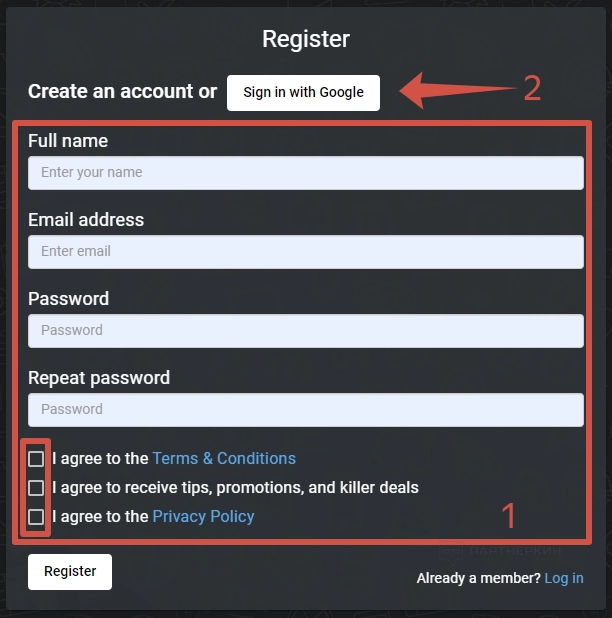
Task: Open the Privacy Policy link
Action: tap(203, 516)
